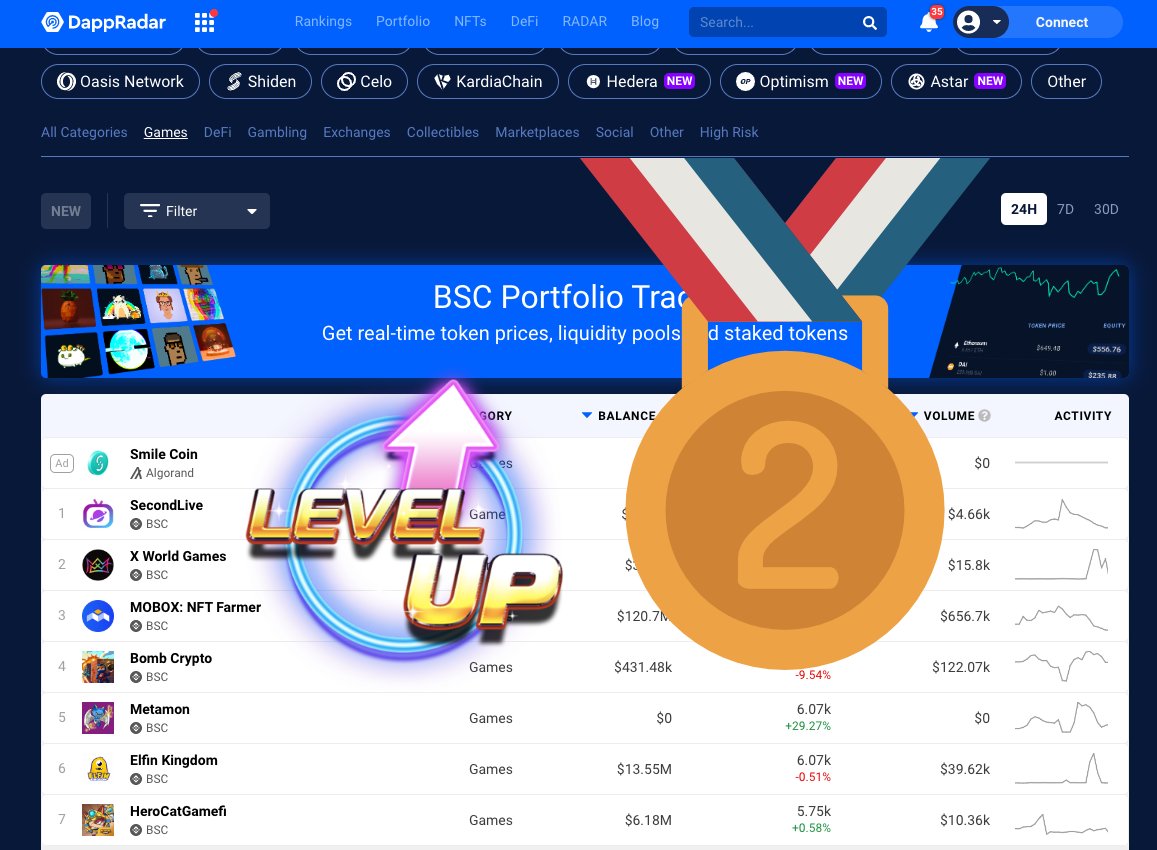Open the notifications bell
The image size is (1157, 850).
(929, 22)
